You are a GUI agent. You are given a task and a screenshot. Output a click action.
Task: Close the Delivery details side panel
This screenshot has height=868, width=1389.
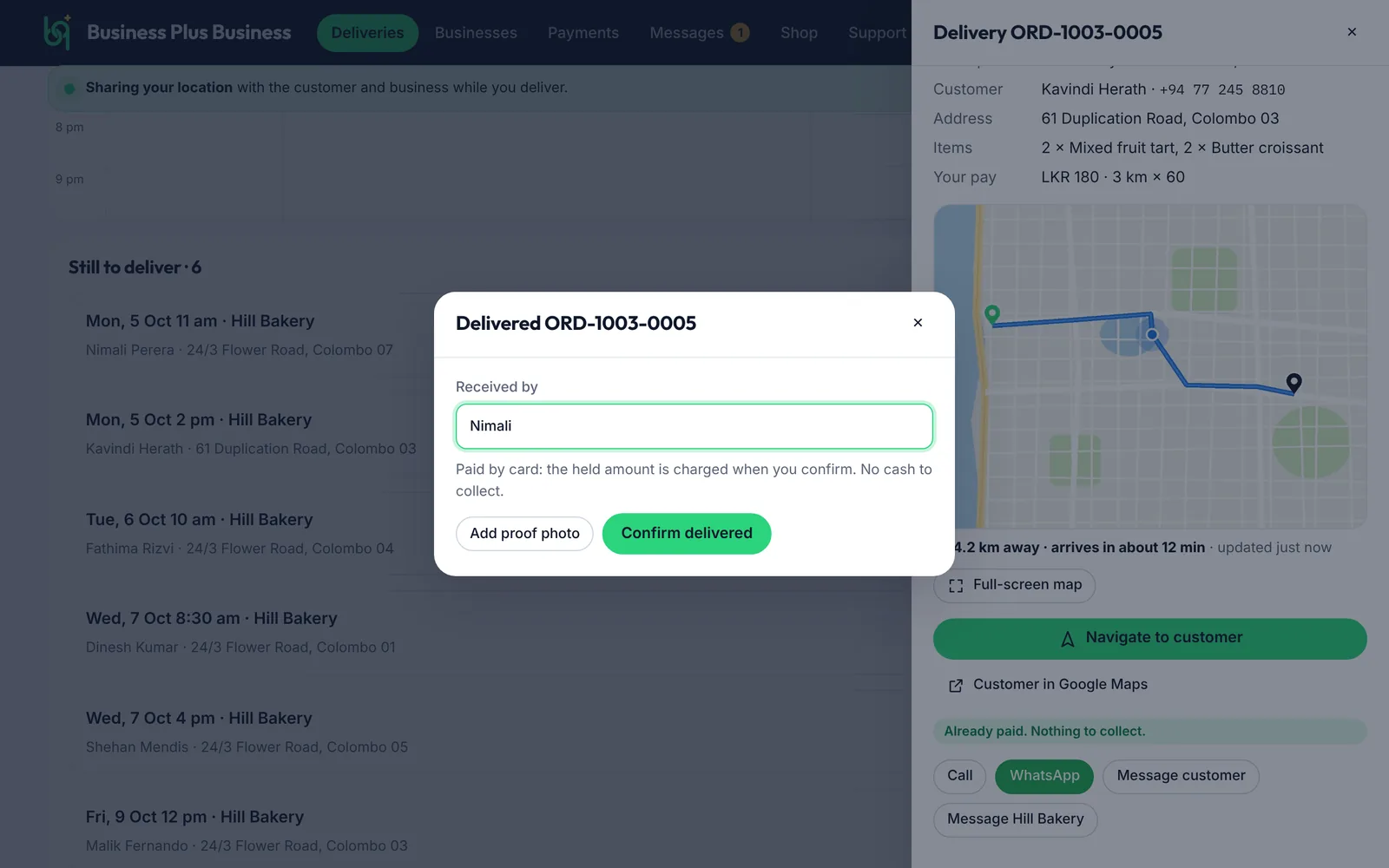[x=1352, y=32]
